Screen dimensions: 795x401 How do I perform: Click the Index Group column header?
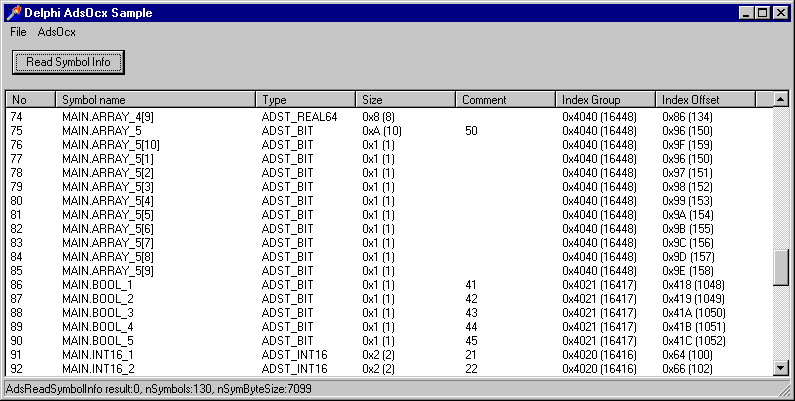click(x=605, y=100)
